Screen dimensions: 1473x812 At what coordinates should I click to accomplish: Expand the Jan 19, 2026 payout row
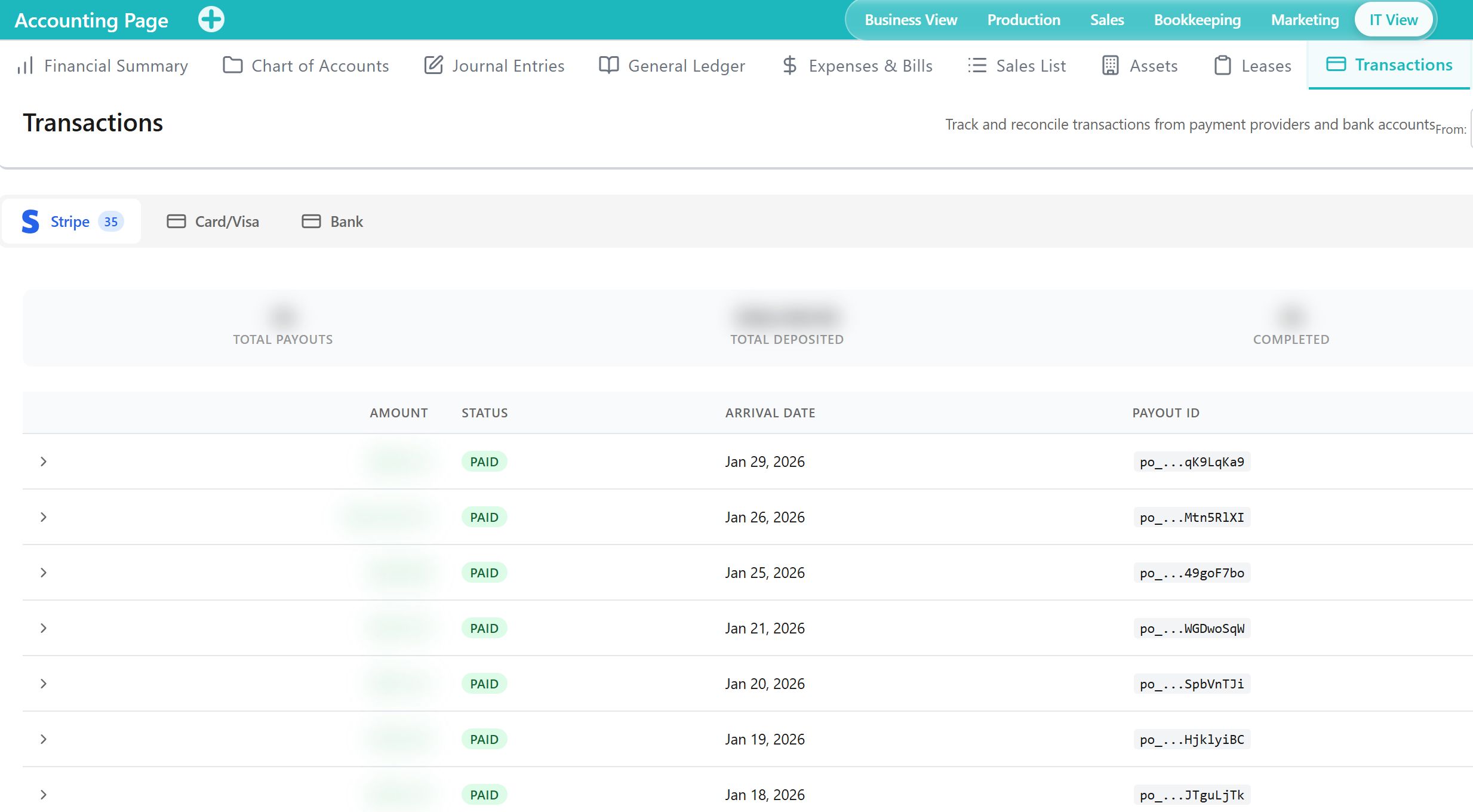click(44, 739)
